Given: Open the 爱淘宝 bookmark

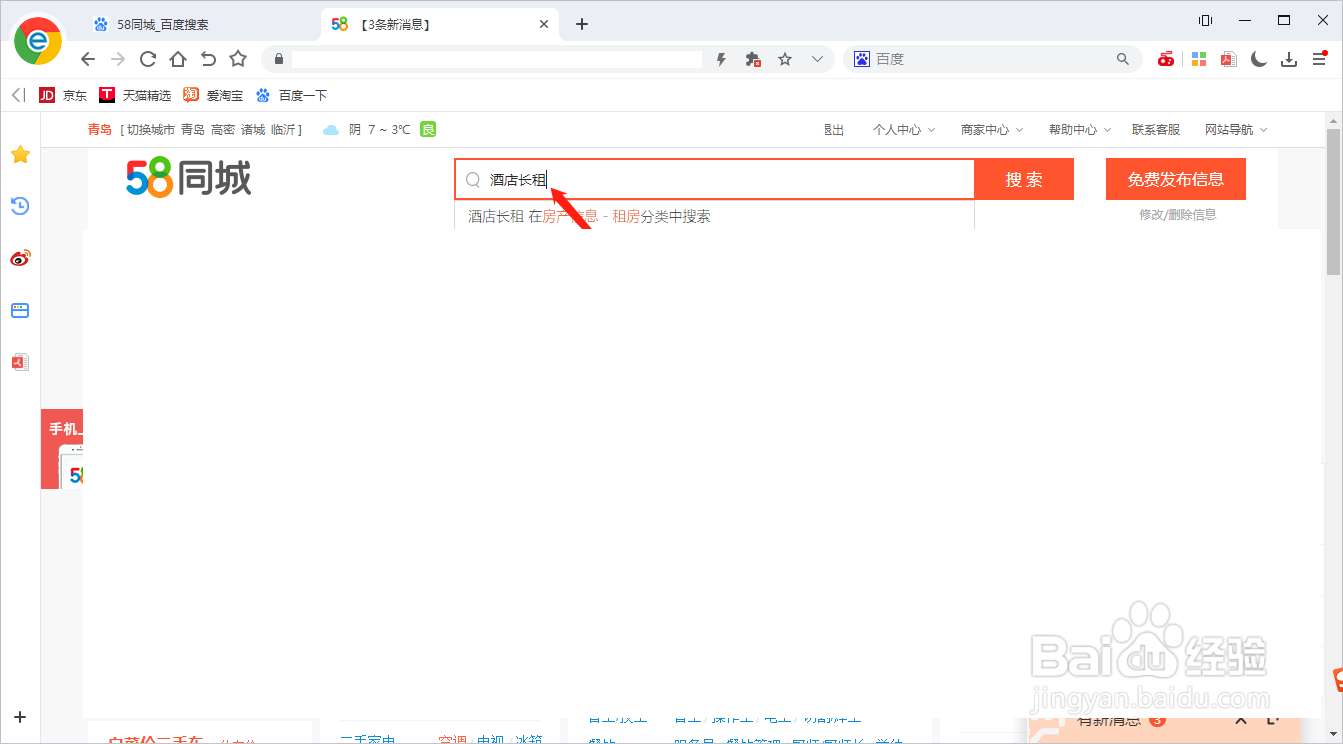Looking at the screenshot, I should pyautogui.click(x=213, y=96).
